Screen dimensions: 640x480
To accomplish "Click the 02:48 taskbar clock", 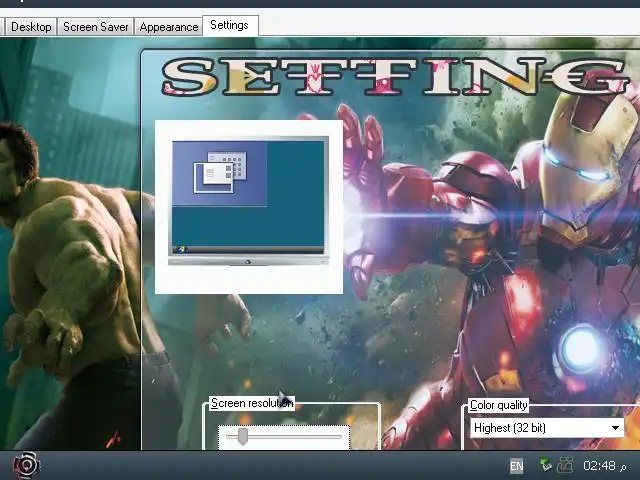I will (599, 466).
